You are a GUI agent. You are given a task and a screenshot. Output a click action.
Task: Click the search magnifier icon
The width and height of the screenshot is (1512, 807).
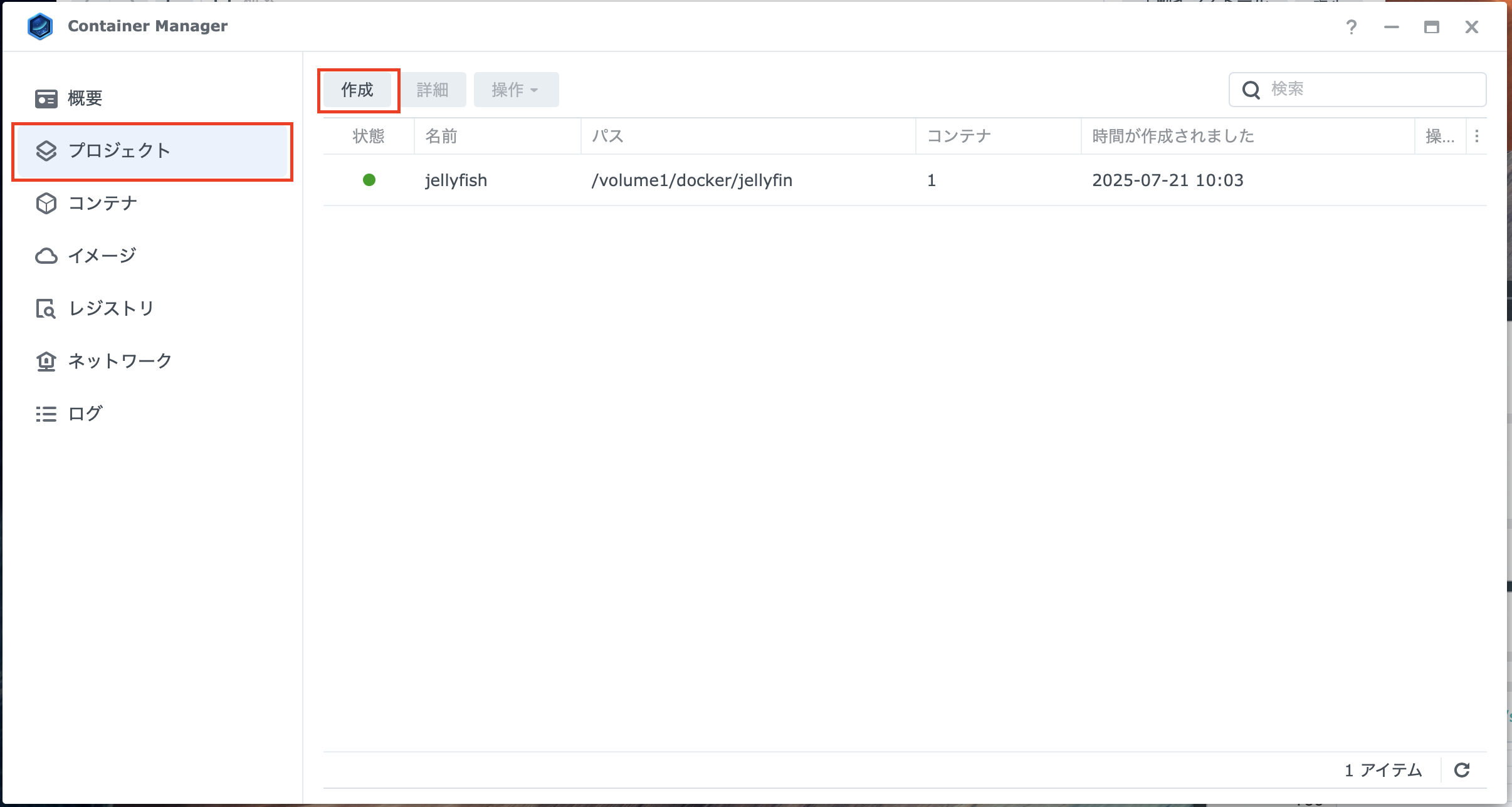click(1251, 90)
